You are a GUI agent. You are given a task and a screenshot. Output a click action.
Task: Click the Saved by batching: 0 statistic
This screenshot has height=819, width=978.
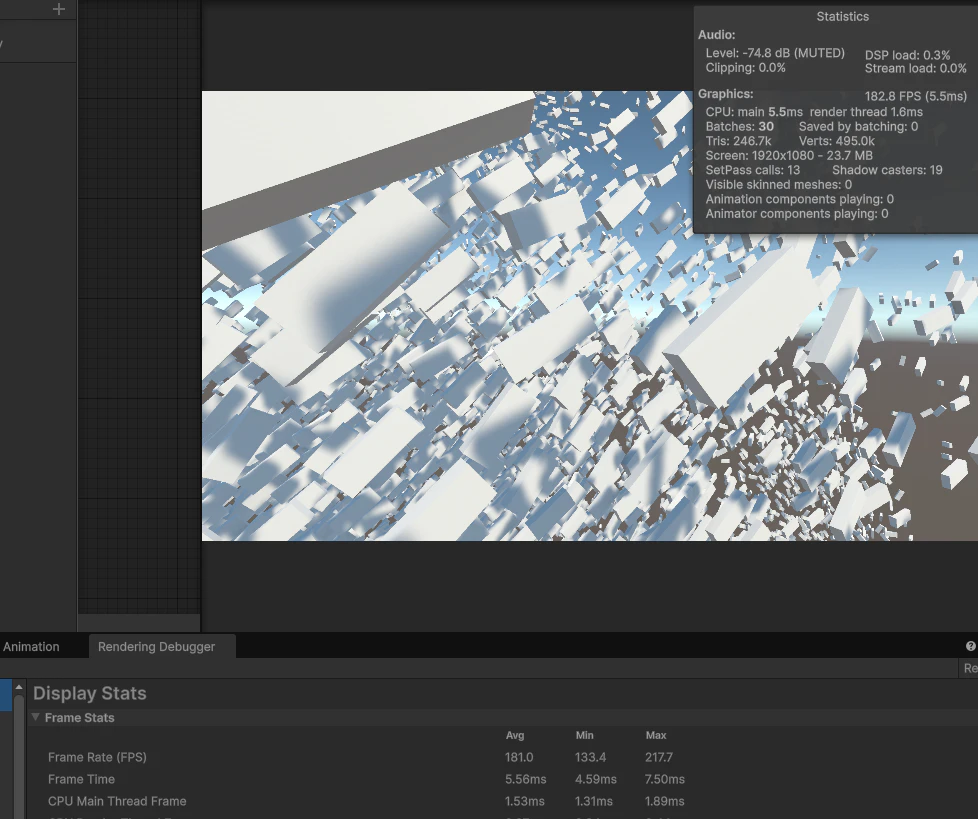pos(858,127)
